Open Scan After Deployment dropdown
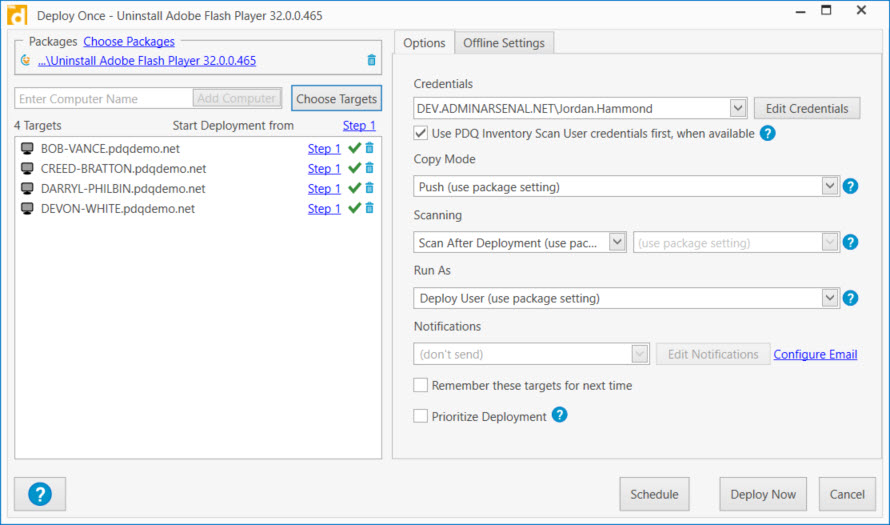 (x=617, y=242)
